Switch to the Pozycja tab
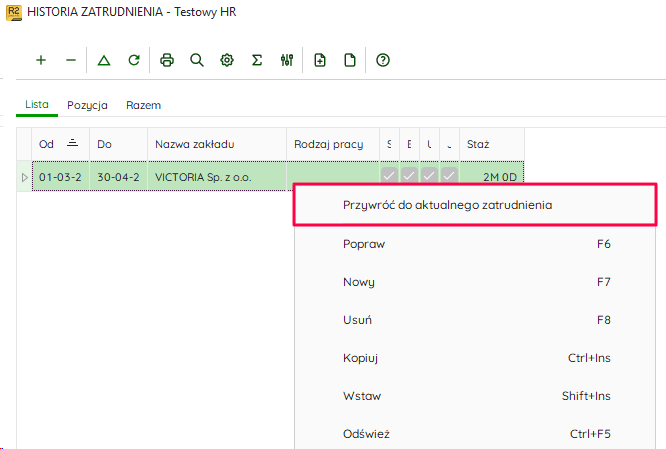This screenshot has height=449, width=666. click(x=87, y=105)
